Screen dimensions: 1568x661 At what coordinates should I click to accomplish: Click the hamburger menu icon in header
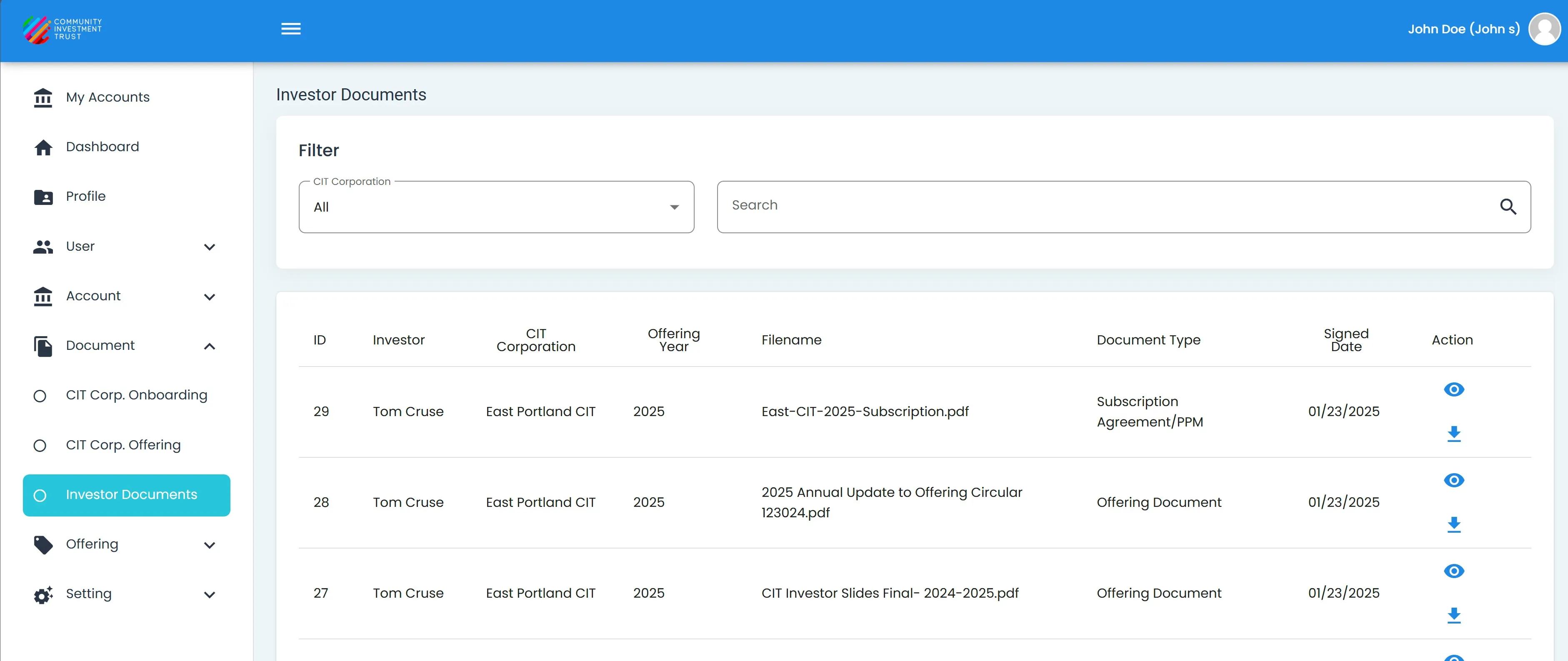coord(291,29)
